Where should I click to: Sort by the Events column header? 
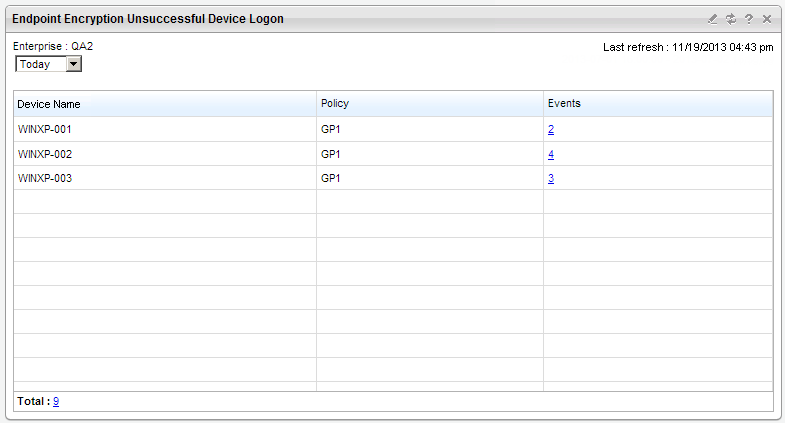tap(563, 104)
